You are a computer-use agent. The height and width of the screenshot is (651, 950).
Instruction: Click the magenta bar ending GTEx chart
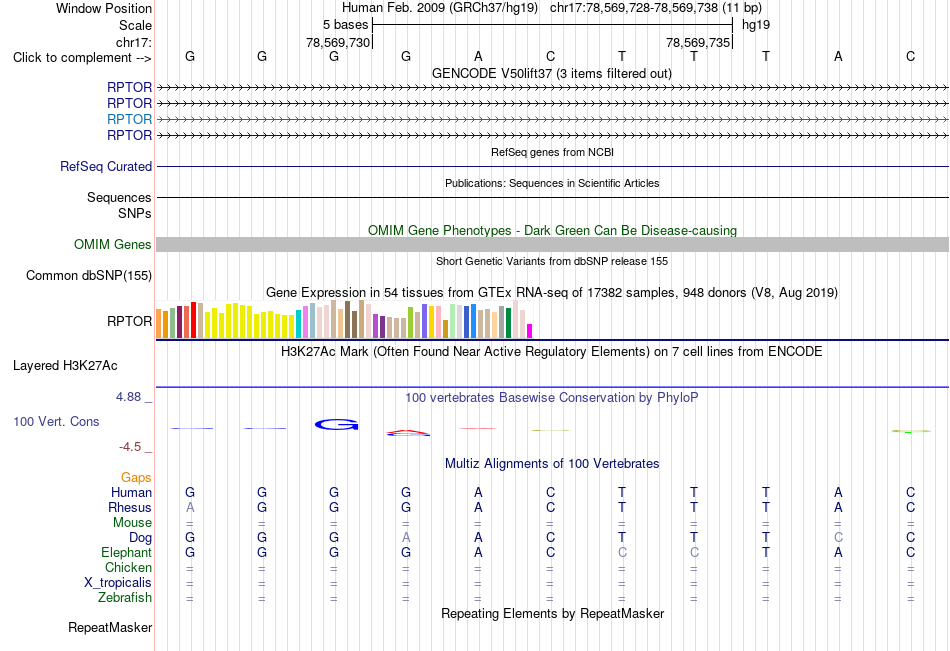(530, 331)
